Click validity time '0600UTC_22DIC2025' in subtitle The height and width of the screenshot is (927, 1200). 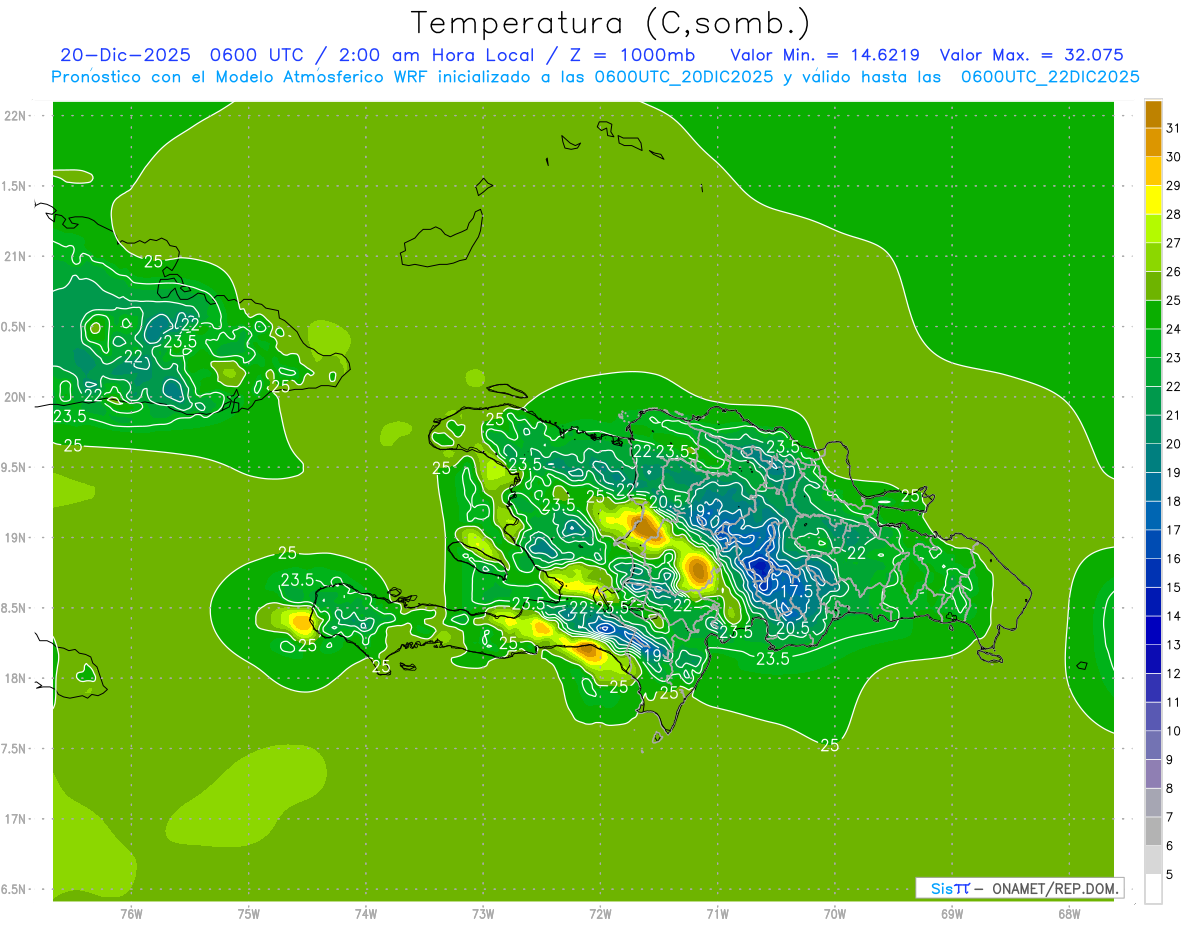tap(1050, 77)
